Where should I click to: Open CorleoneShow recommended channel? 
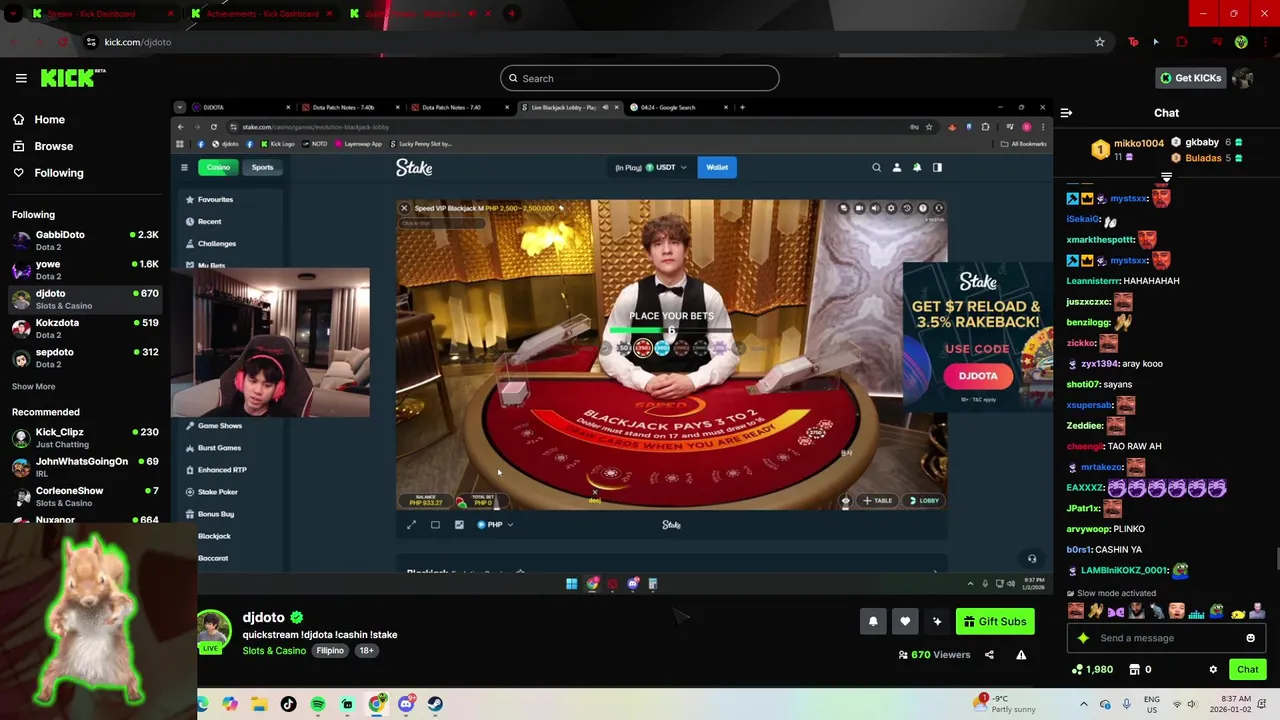coord(85,496)
